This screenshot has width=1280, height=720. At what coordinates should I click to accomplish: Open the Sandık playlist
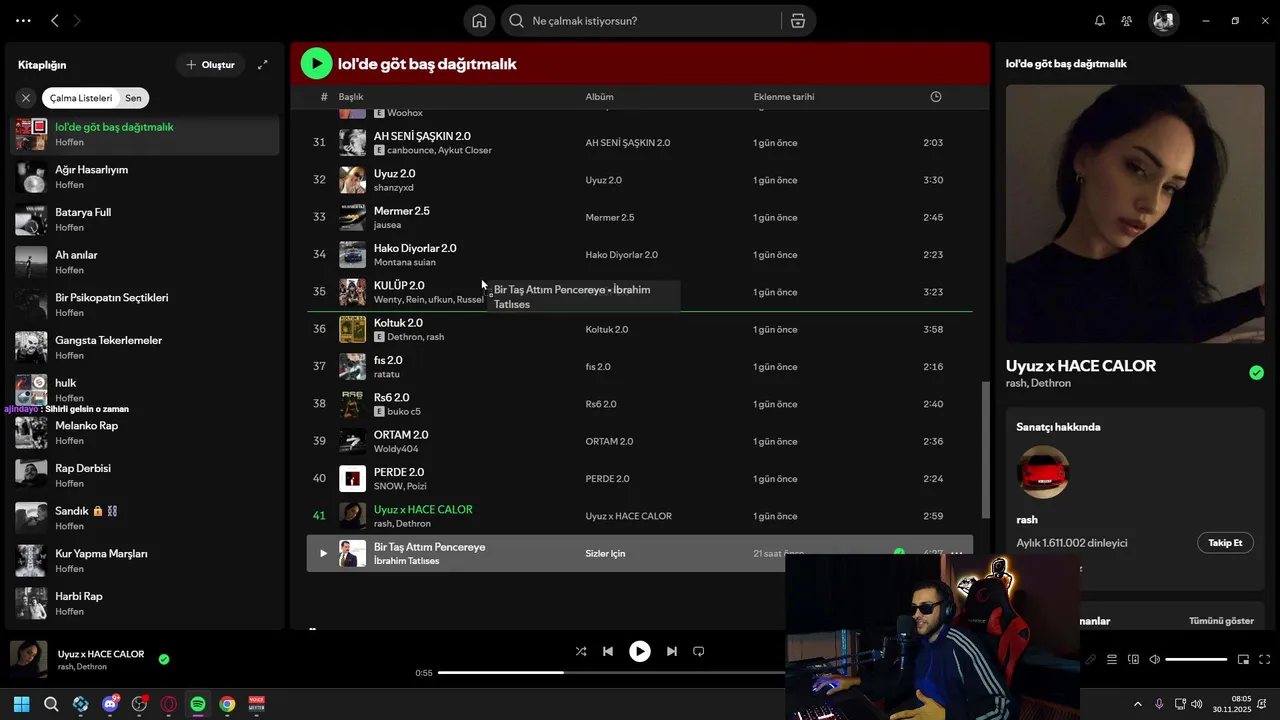(x=145, y=518)
